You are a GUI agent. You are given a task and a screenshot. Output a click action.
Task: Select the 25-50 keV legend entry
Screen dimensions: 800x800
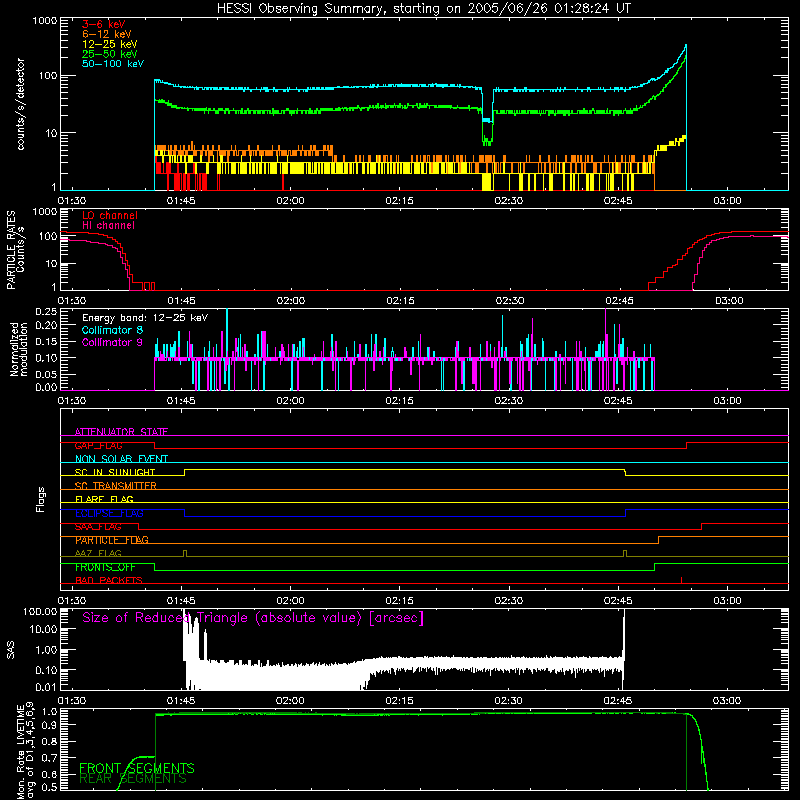109,54
